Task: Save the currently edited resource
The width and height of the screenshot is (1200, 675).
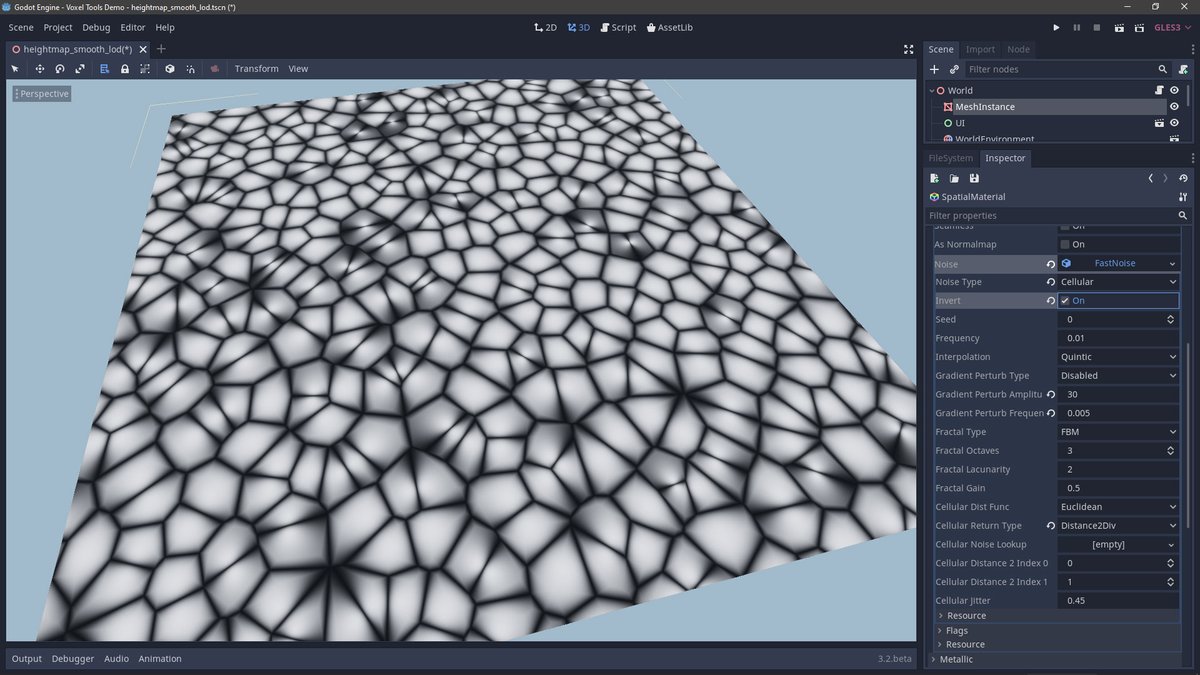Action: click(x=974, y=178)
